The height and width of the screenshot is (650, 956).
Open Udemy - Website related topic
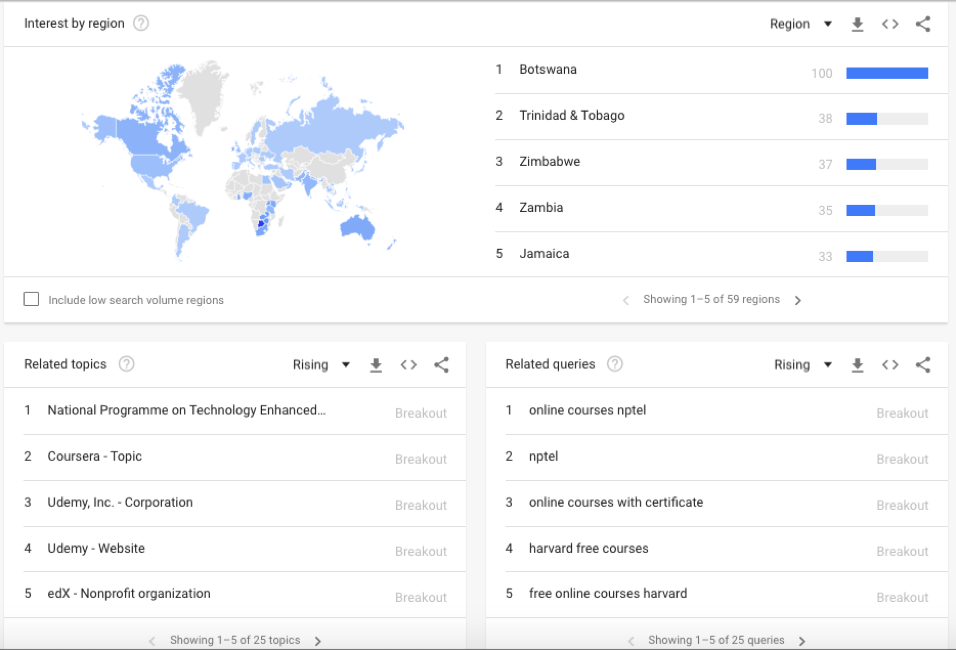[96, 548]
